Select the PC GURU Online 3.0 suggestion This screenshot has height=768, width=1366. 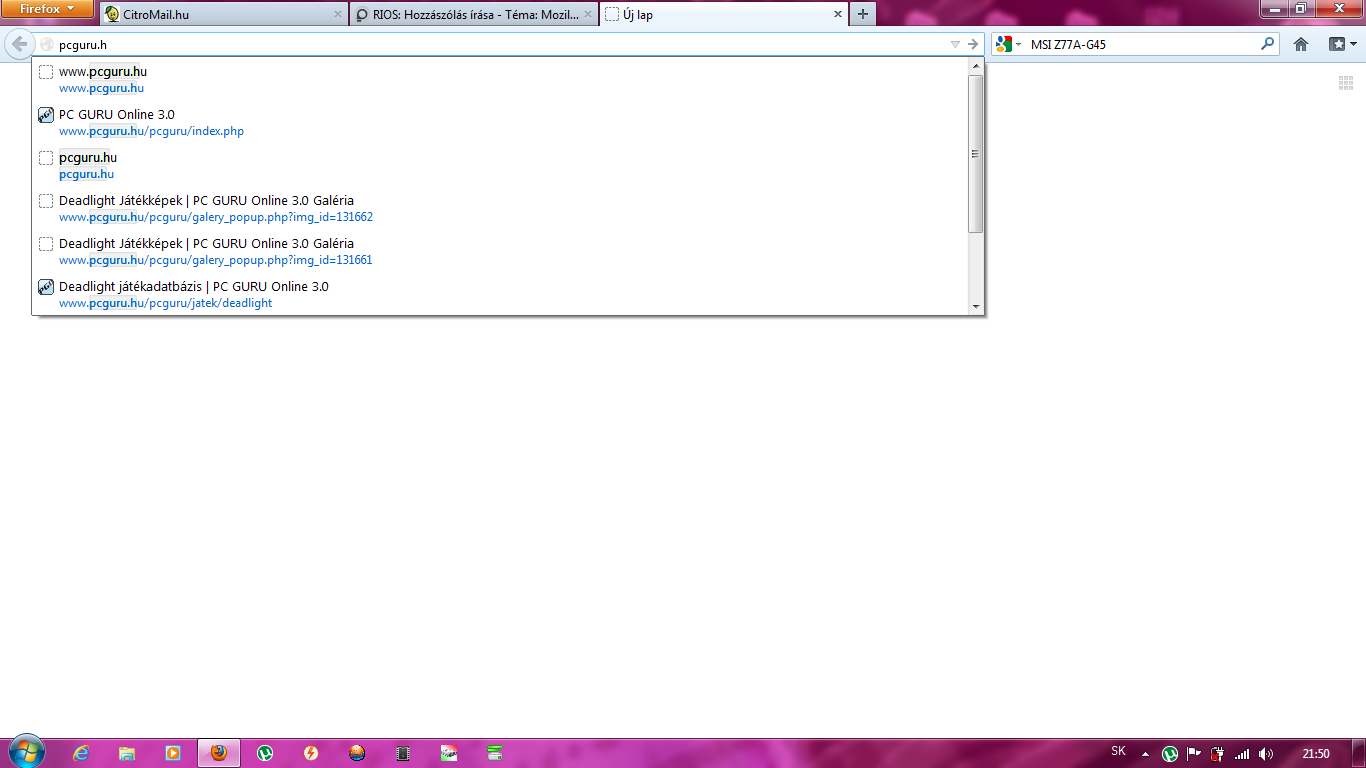[x=500, y=123]
